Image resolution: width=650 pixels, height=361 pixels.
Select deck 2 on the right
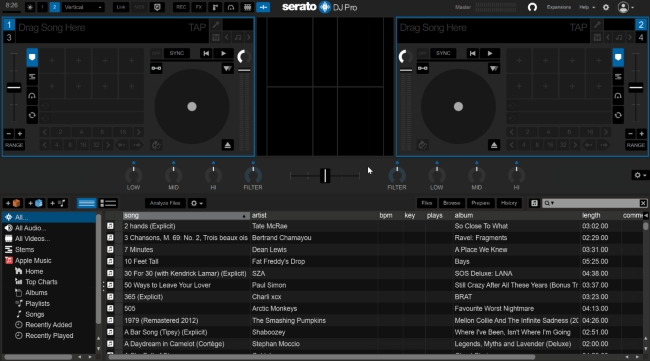pos(641,25)
